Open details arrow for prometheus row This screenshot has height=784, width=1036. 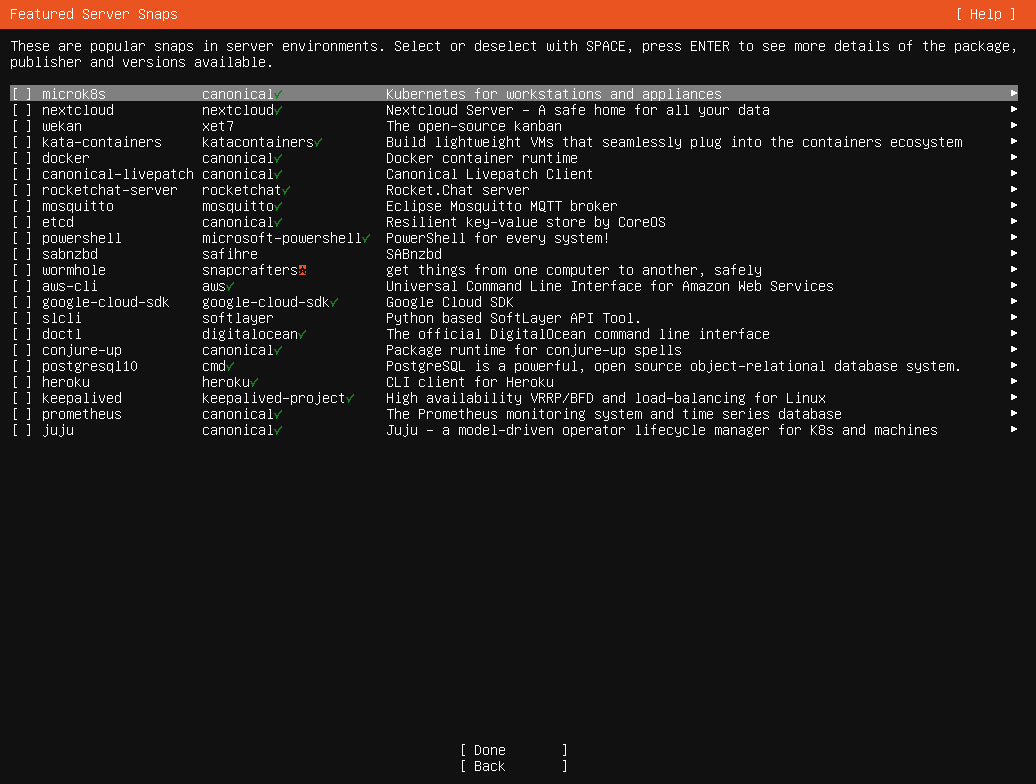point(1014,413)
